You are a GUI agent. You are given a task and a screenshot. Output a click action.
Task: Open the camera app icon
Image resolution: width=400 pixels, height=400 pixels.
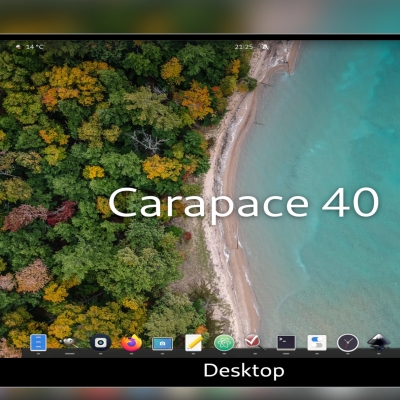coord(101,343)
